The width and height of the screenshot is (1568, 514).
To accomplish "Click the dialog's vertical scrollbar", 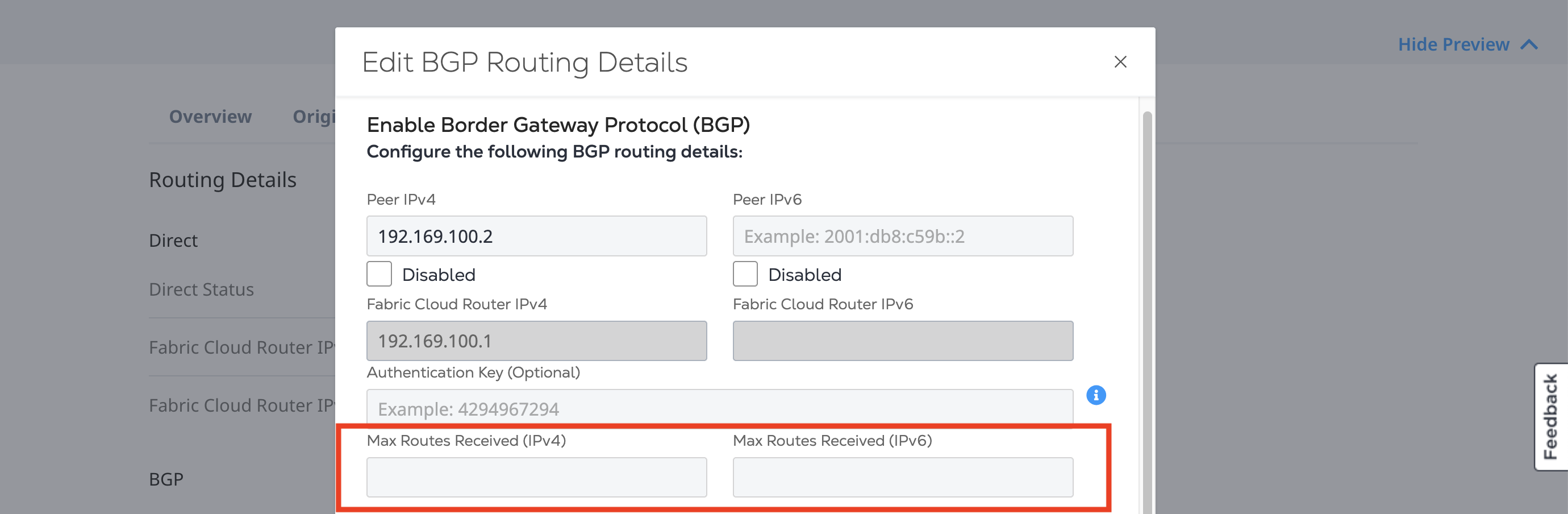I will (1147, 312).
